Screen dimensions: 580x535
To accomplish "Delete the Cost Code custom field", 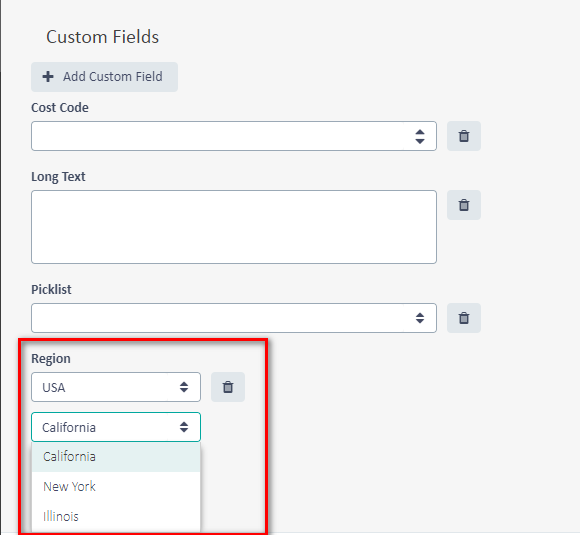I will tap(463, 136).
